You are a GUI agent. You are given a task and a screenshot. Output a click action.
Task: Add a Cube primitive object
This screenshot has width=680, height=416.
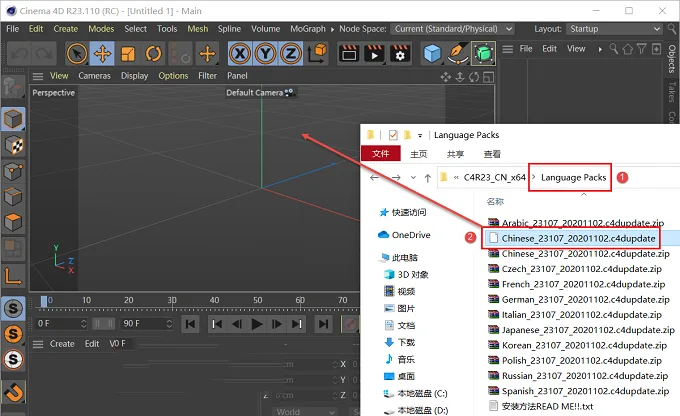pos(432,54)
